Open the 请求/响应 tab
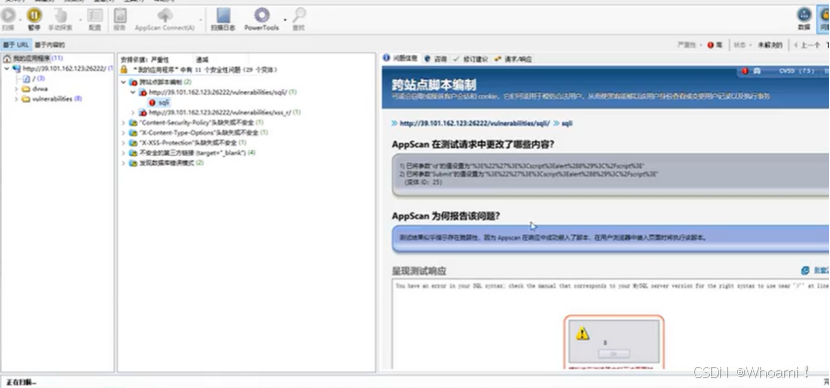Viewport: 830px width, 388px height. (513, 59)
